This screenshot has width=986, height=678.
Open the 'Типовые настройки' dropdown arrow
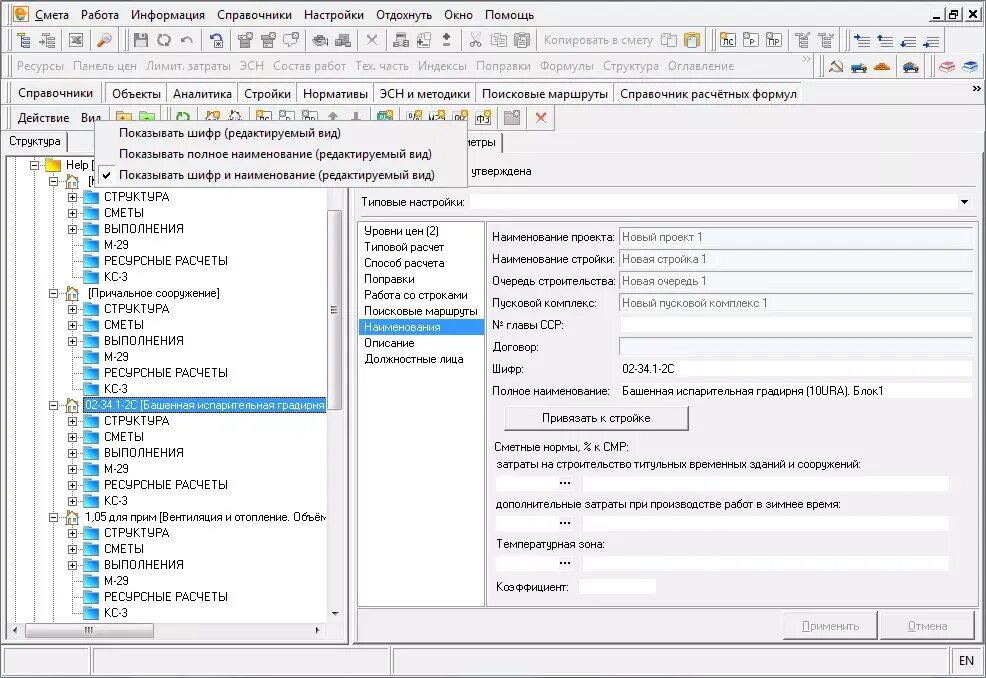pyautogui.click(x=964, y=202)
